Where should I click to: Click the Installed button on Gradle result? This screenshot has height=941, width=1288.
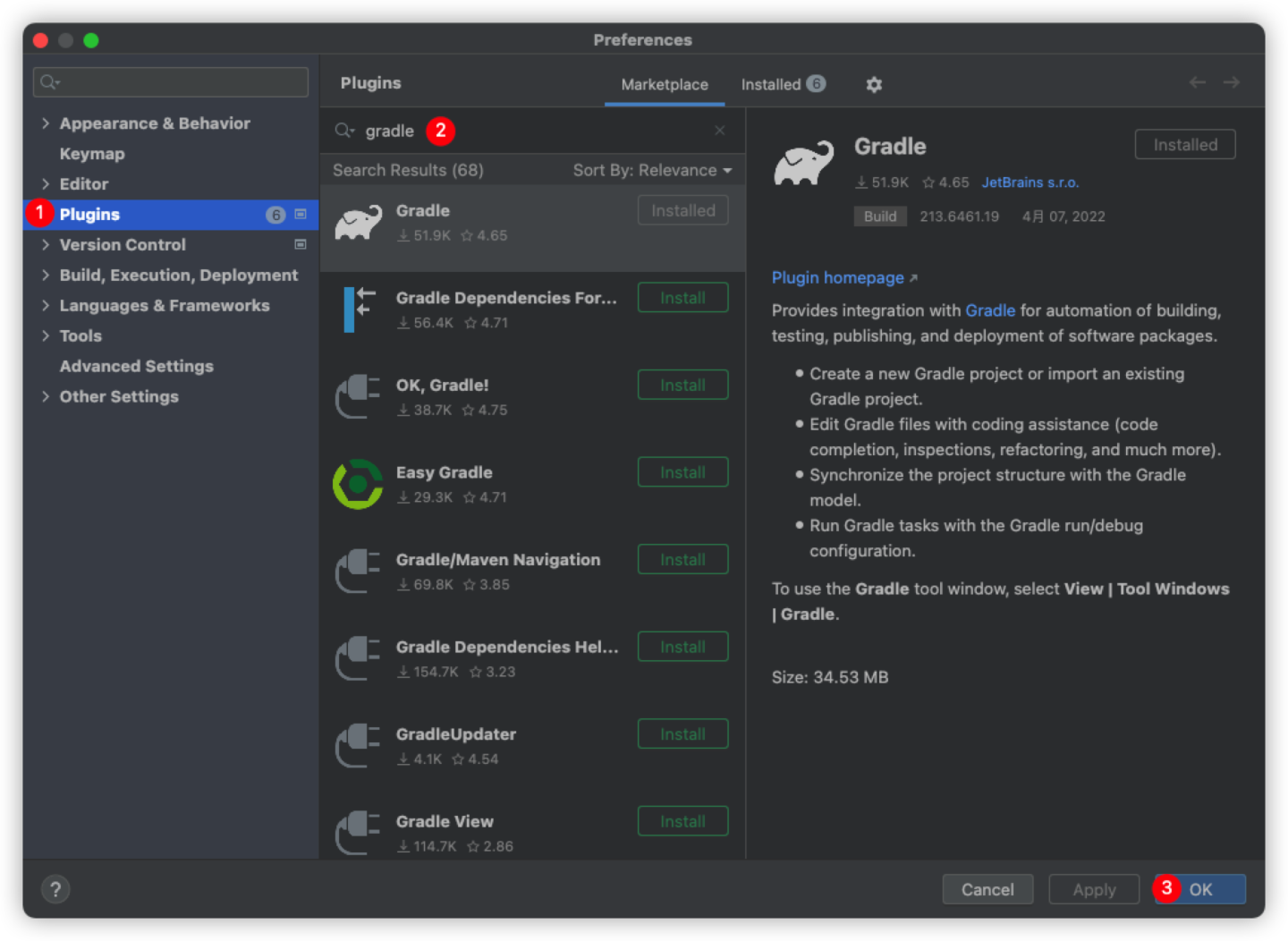tap(682, 210)
